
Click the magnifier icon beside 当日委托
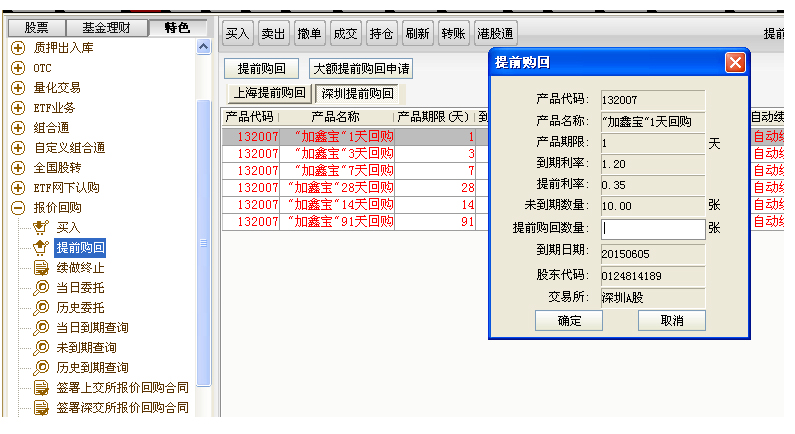click(41, 288)
